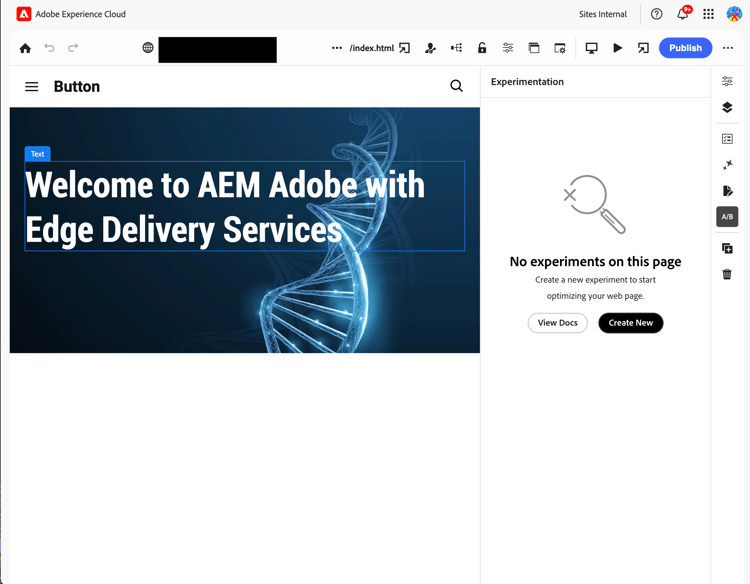Image resolution: width=750 pixels, height=584 pixels.
Task: Open page settings sliders in top toolbar
Action: 508,48
